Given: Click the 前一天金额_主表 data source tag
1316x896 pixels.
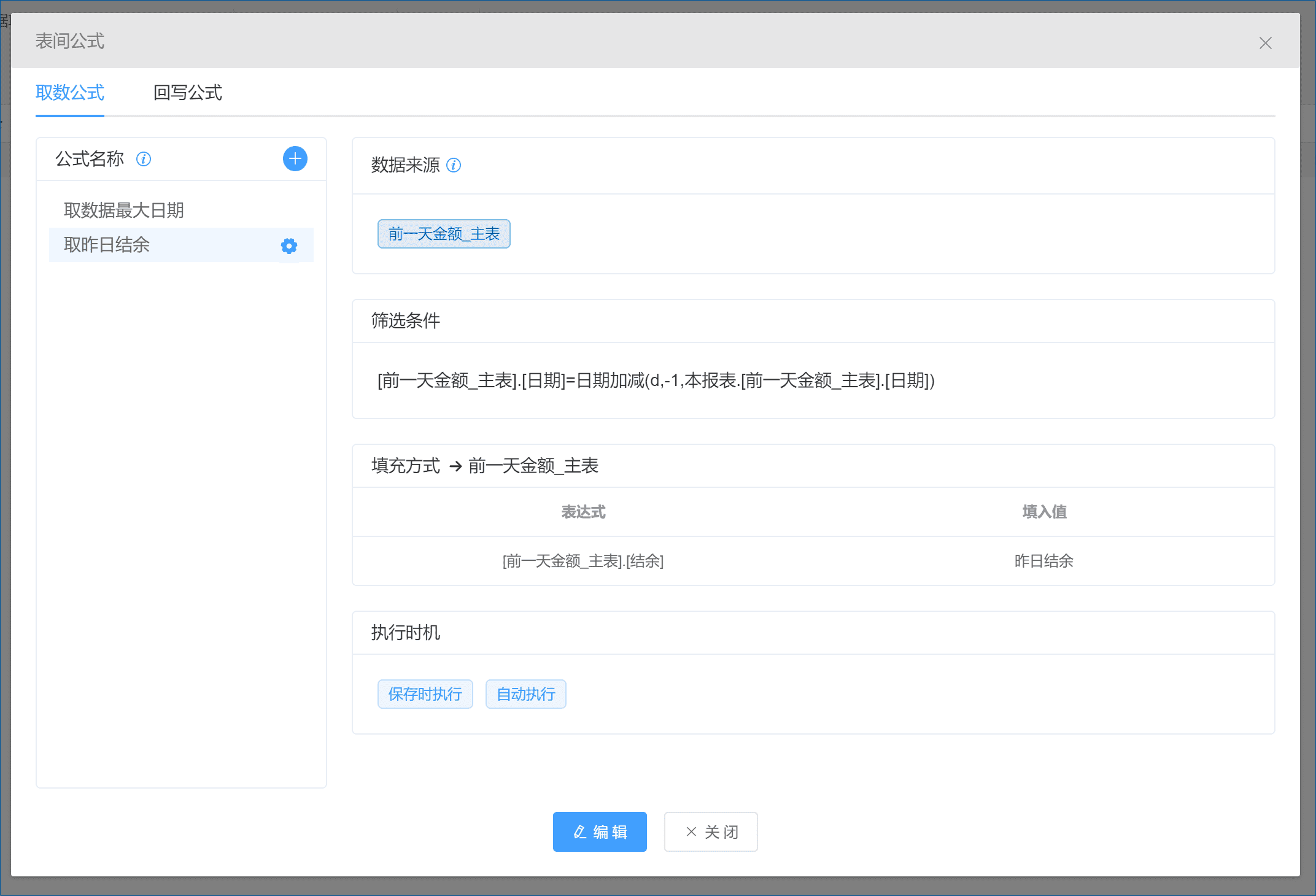Looking at the screenshot, I should click(444, 234).
